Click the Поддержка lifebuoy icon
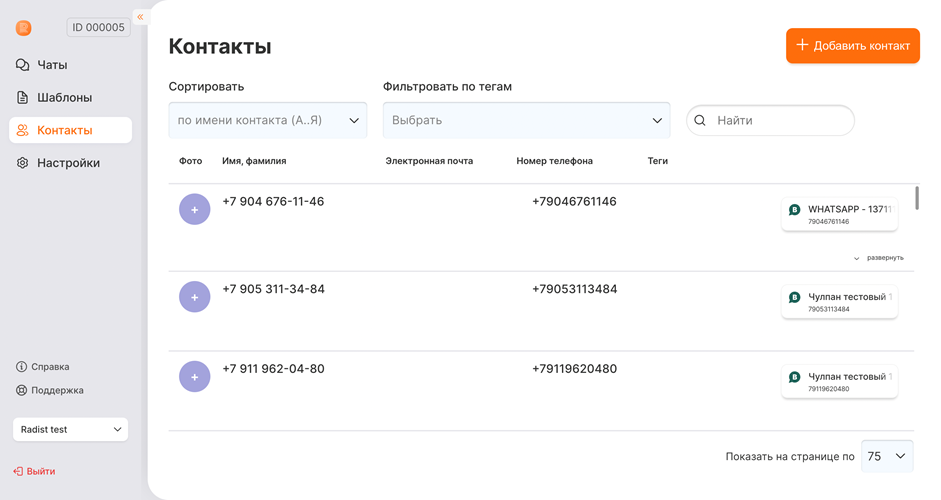 (21, 390)
